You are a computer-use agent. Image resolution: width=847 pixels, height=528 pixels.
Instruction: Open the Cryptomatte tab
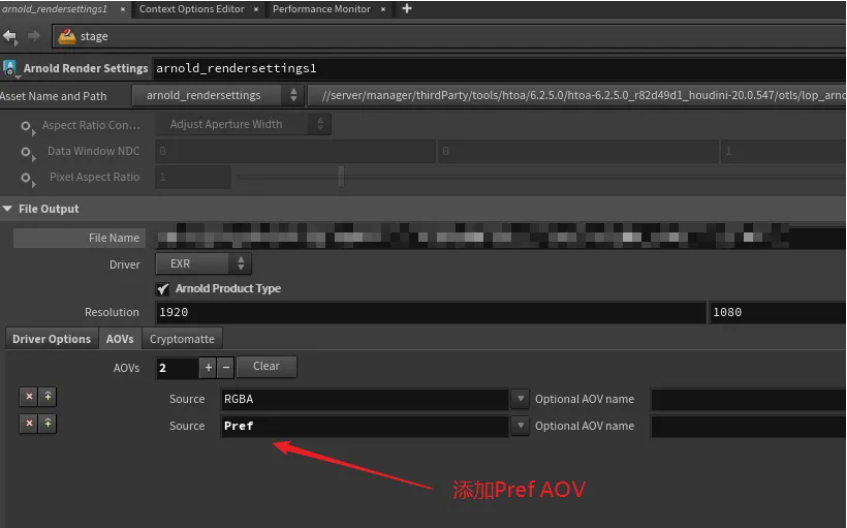click(182, 339)
